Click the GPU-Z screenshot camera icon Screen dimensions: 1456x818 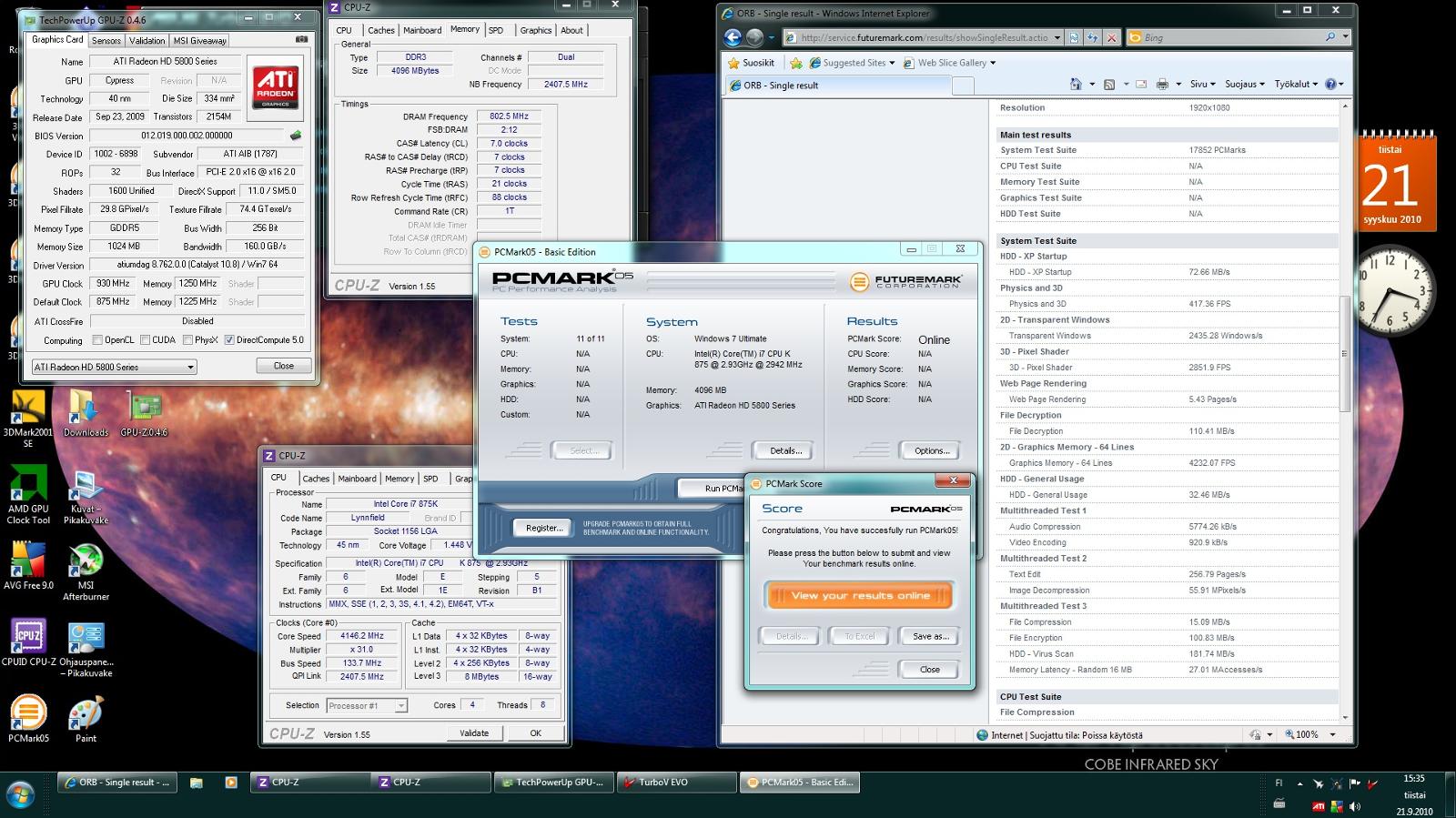tap(301, 40)
